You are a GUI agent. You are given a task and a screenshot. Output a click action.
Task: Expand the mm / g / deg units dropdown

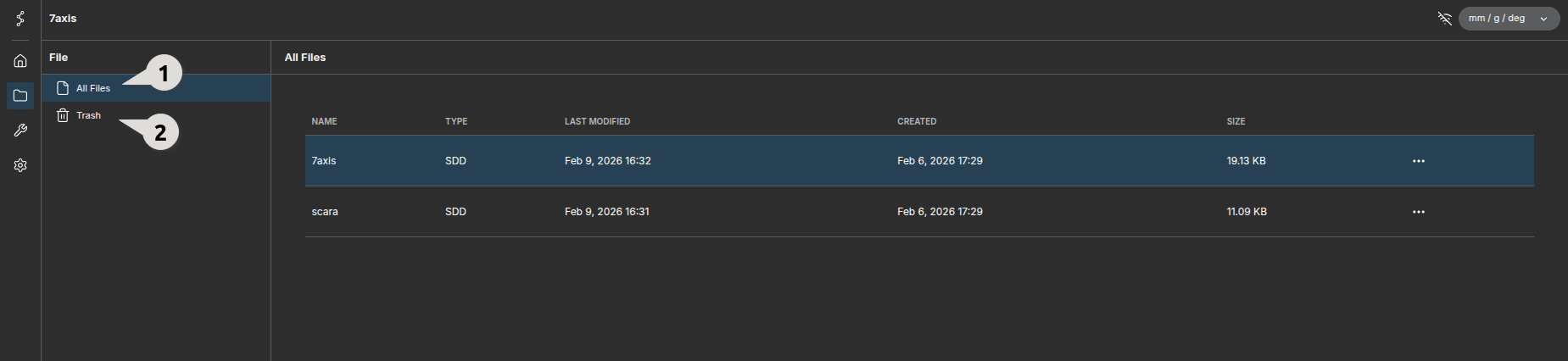click(x=1508, y=18)
